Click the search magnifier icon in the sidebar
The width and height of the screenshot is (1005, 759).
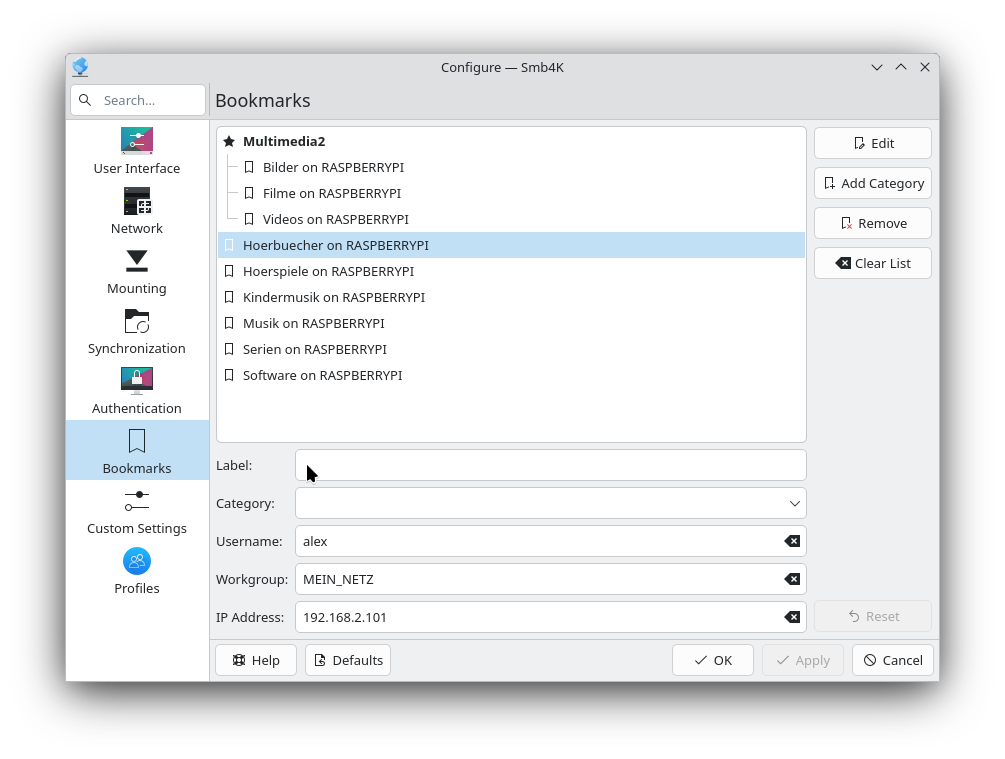click(x=85, y=100)
